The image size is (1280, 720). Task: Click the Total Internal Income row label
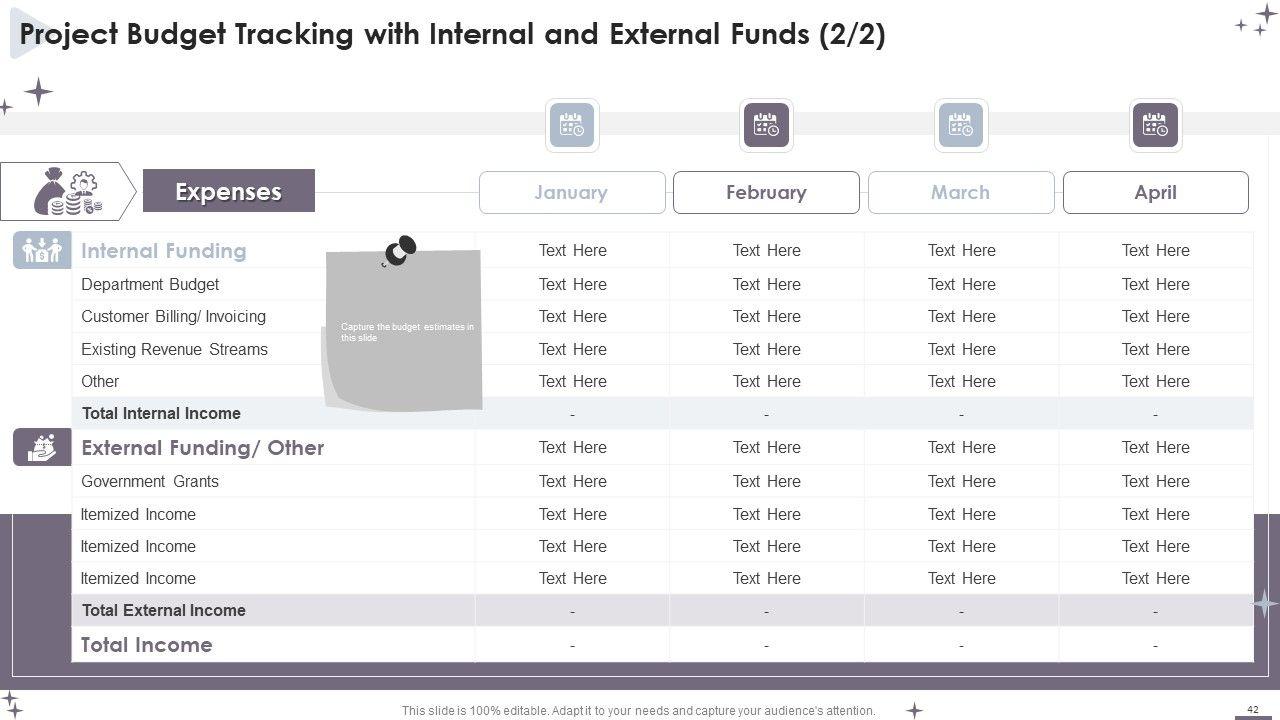(x=161, y=413)
